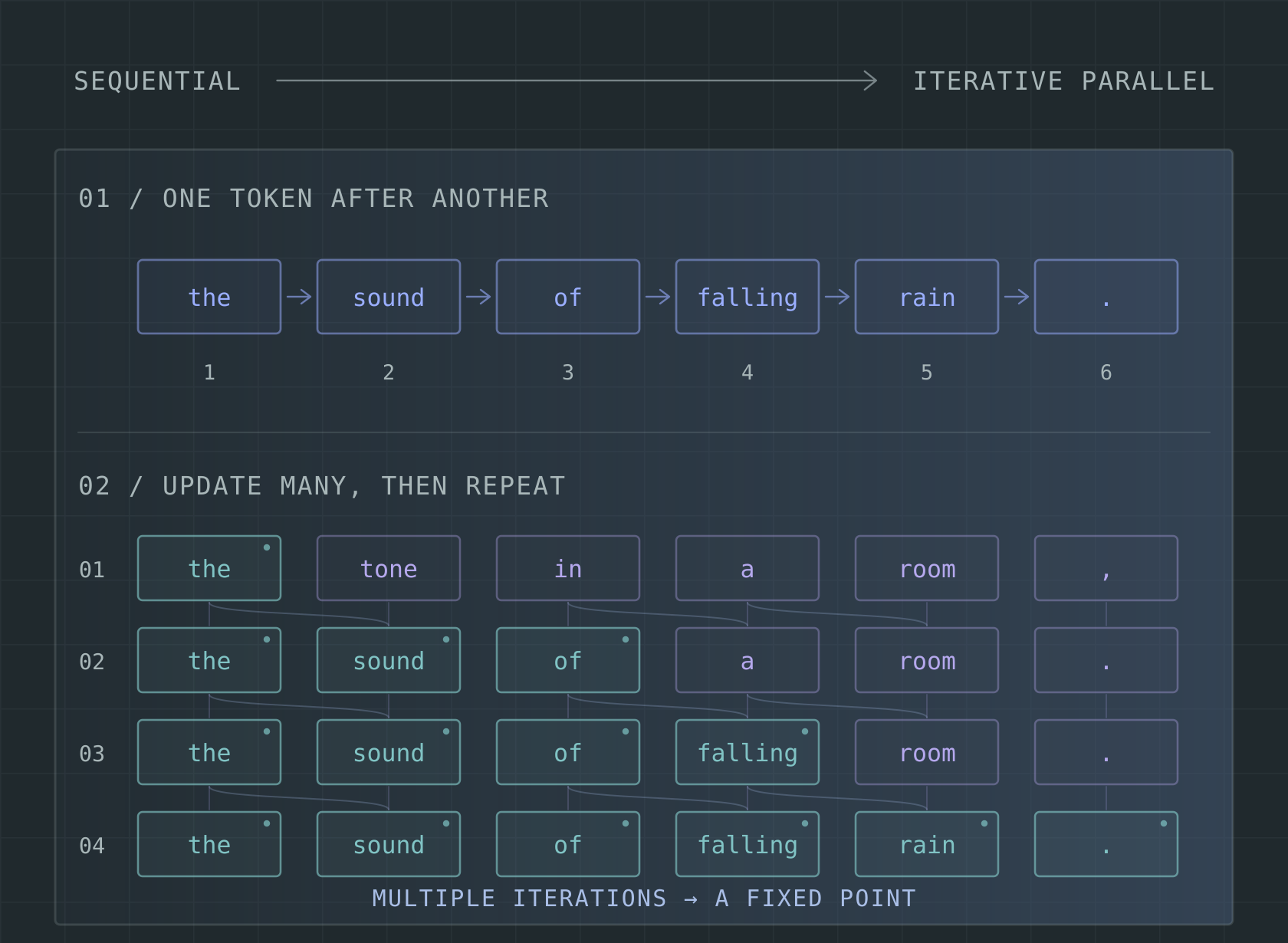Select the "sound" token above number 2
Image resolution: width=1288 pixels, height=943 pixels.
(389, 297)
